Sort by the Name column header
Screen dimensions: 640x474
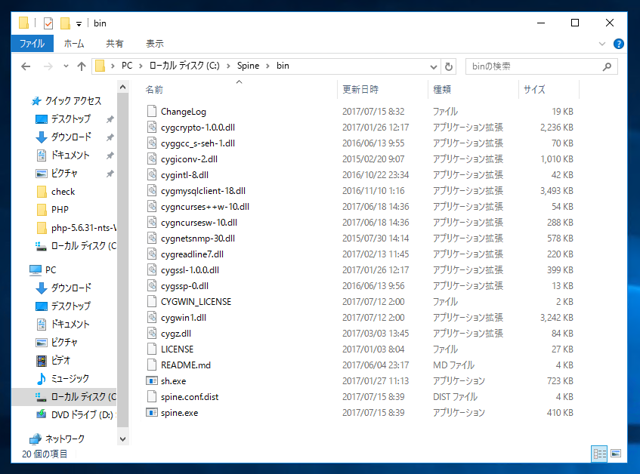point(240,89)
